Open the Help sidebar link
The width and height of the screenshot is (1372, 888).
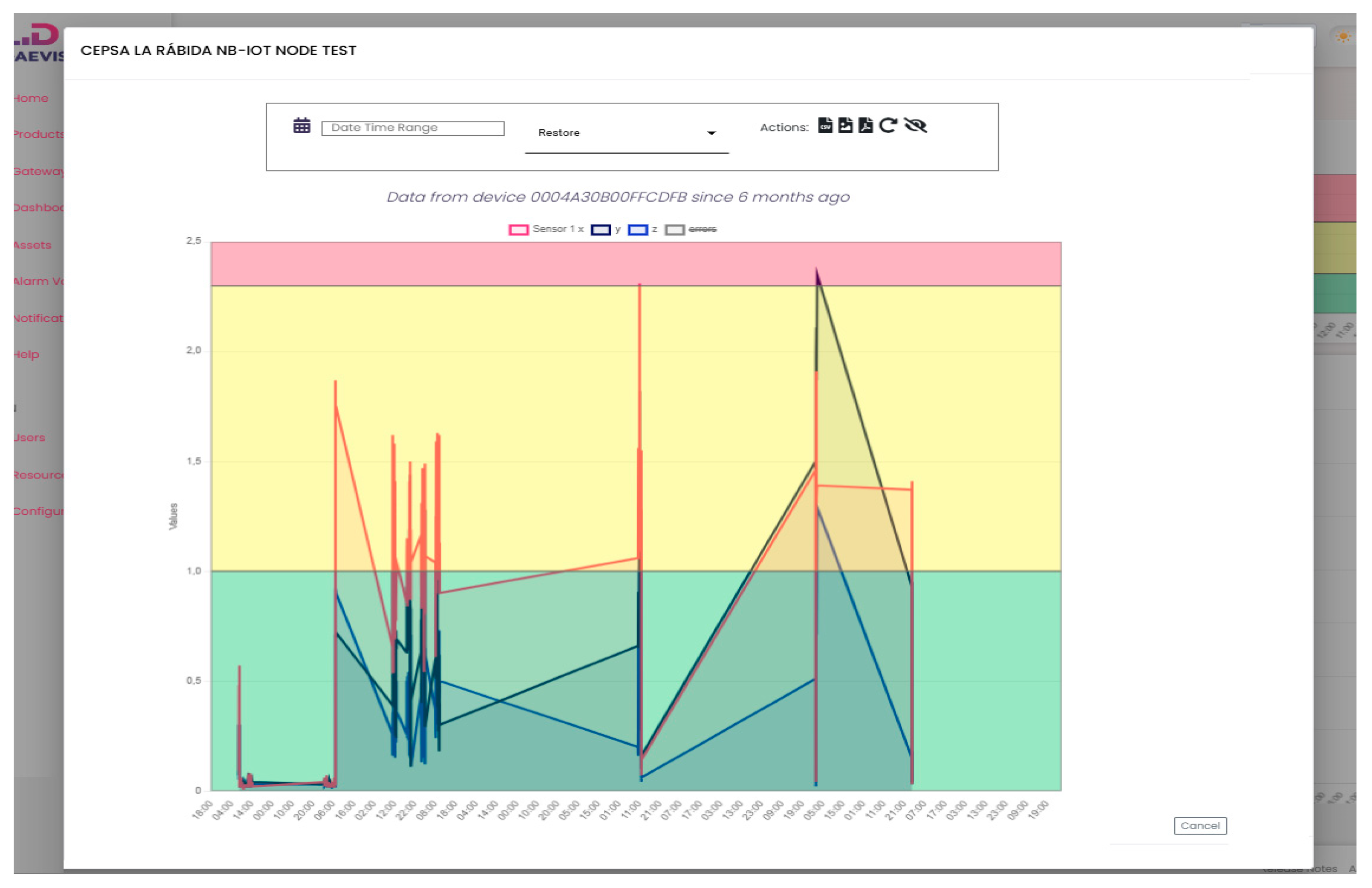[x=26, y=355]
